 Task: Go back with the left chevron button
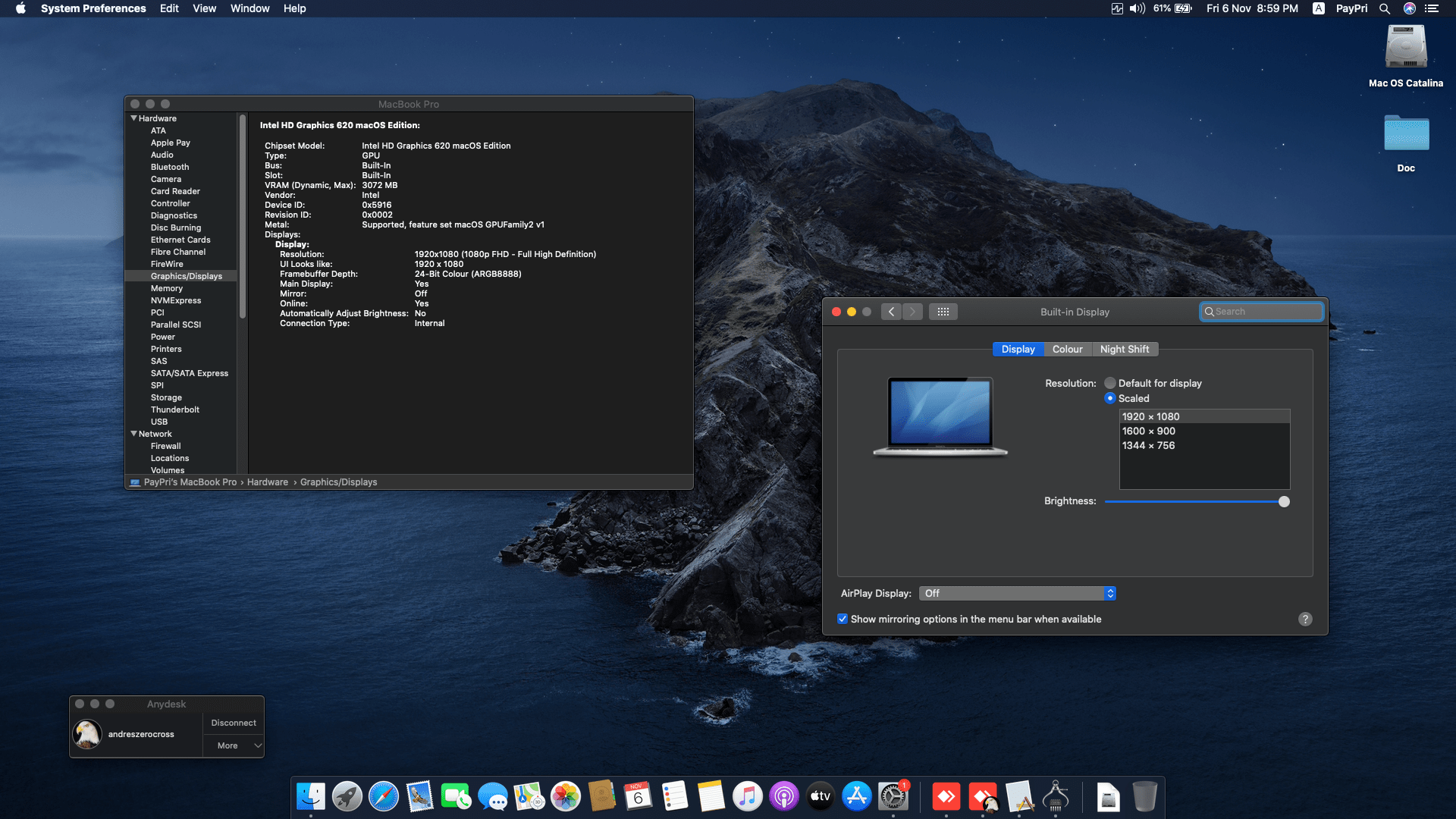(x=891, y=312)
